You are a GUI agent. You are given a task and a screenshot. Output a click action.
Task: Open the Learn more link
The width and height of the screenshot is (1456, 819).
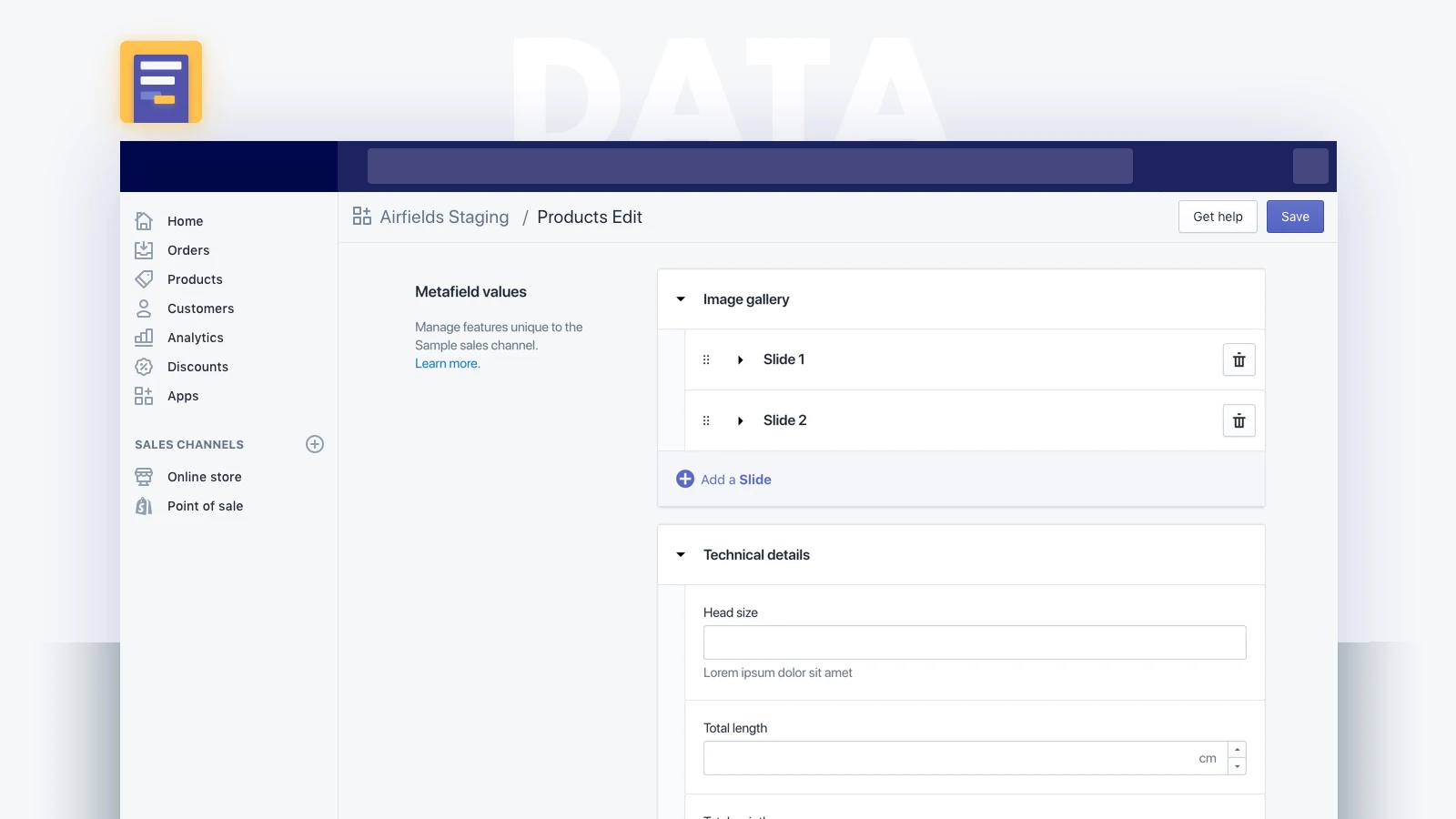(446, 363)
